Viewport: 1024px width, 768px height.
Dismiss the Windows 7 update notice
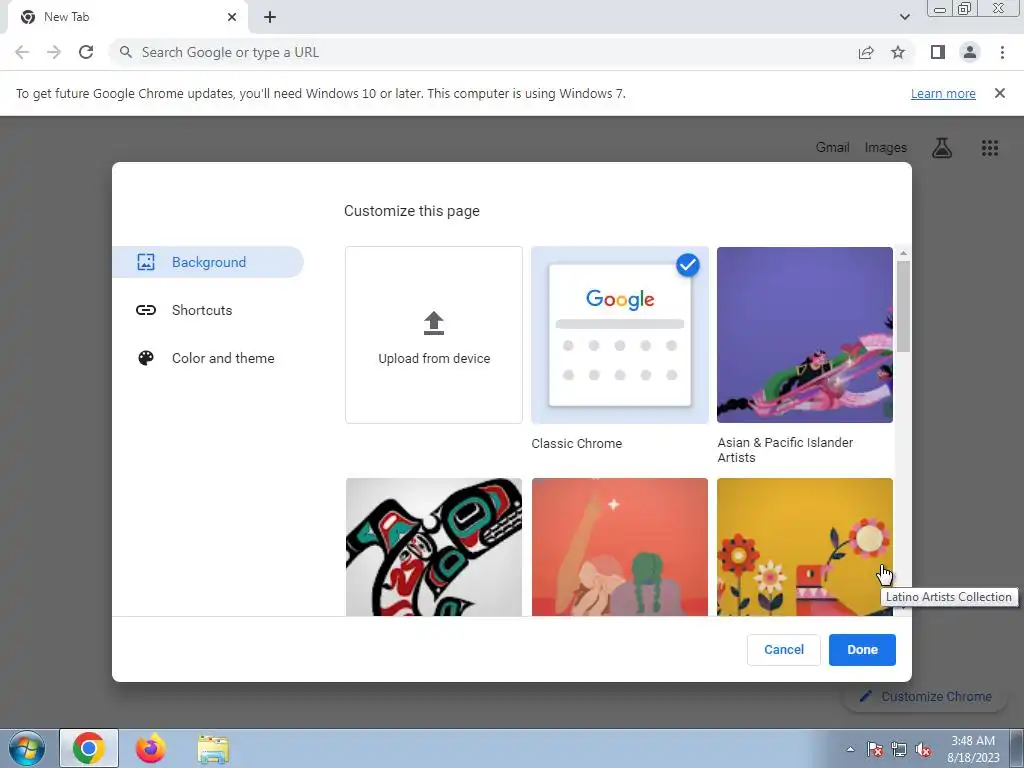point(1000,93)
